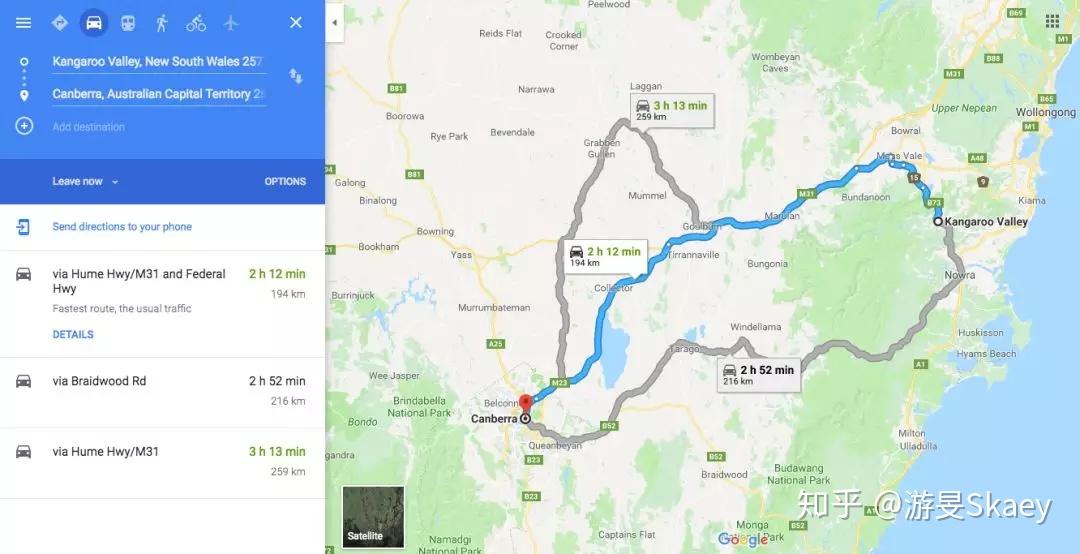Screen dimensions: 1080x554
Task: Open route OPTIONS
Action: [x=285, y=181]
